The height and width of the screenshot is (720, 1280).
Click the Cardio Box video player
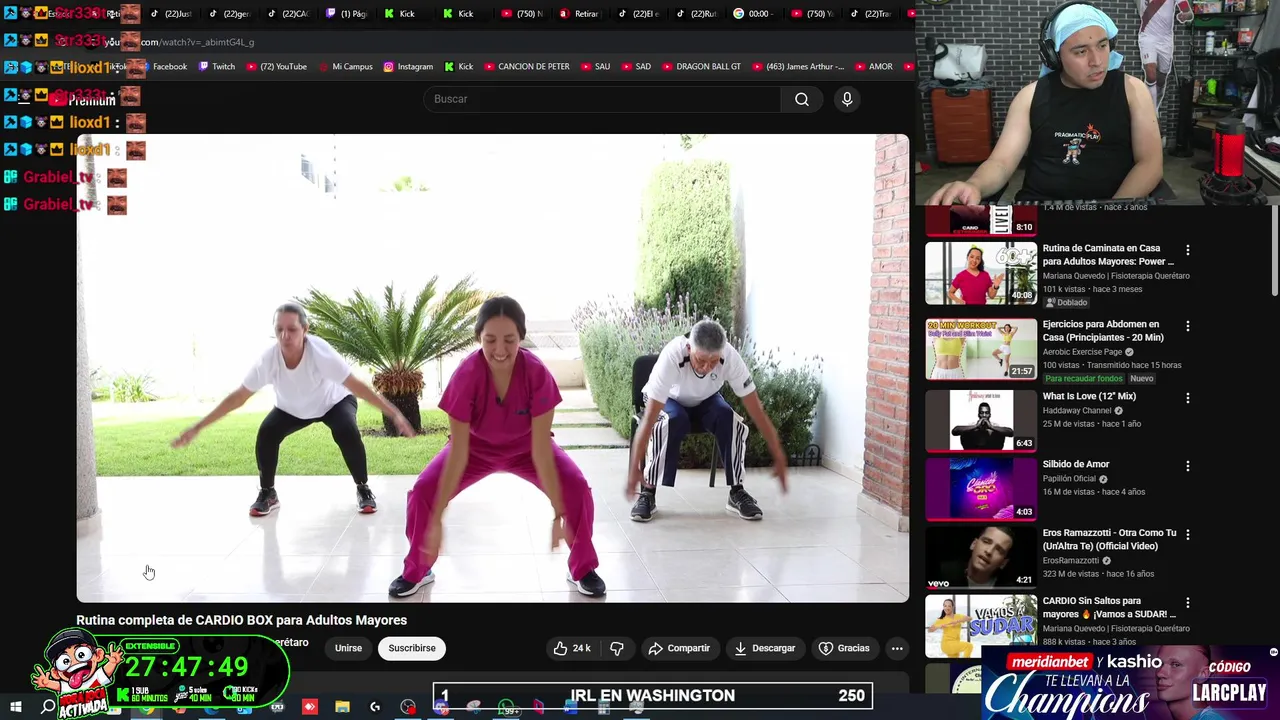pyautogui.click(x=493, y=368)
